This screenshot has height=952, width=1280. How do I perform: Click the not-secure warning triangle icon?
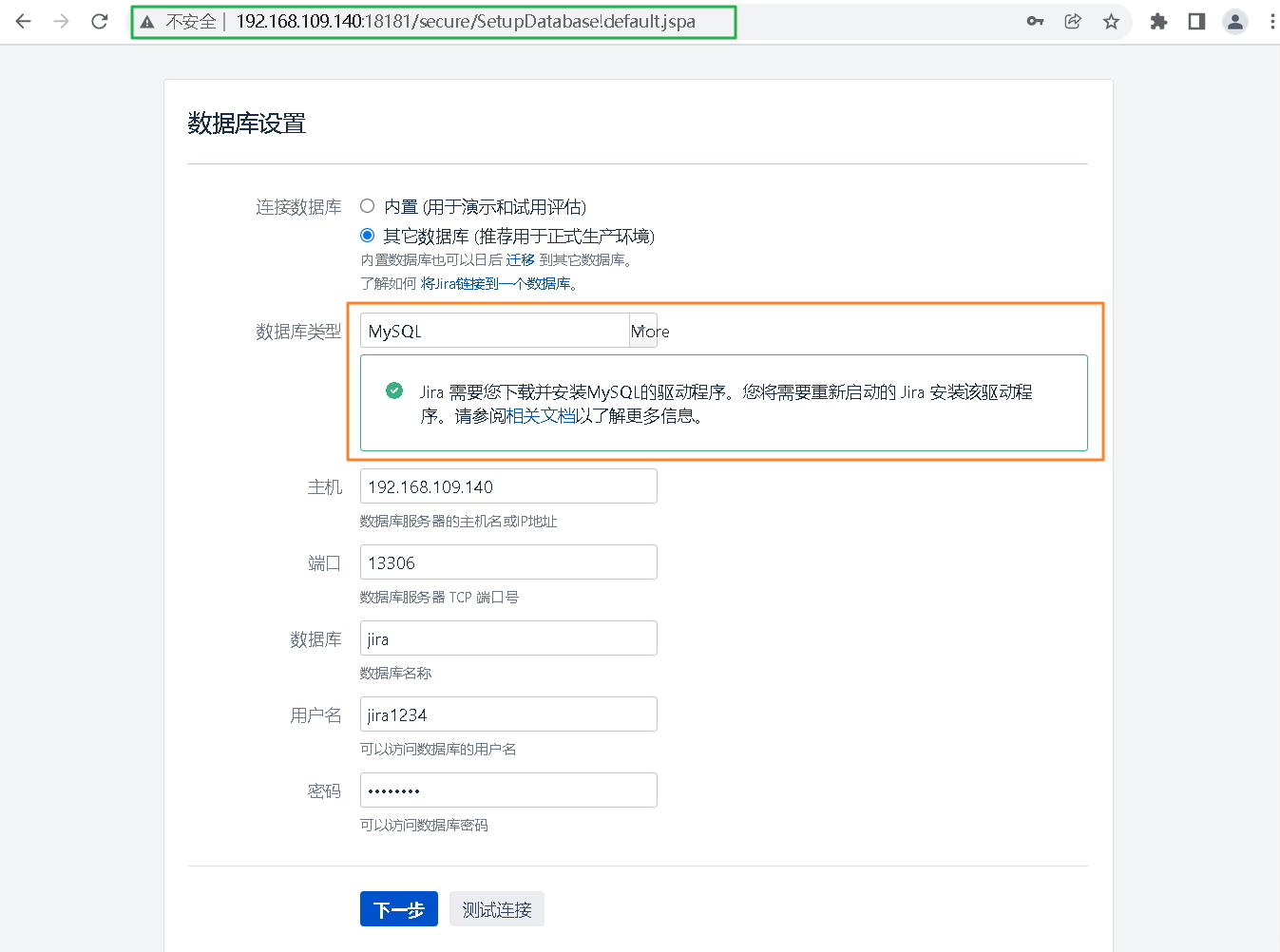click(147, 22)
